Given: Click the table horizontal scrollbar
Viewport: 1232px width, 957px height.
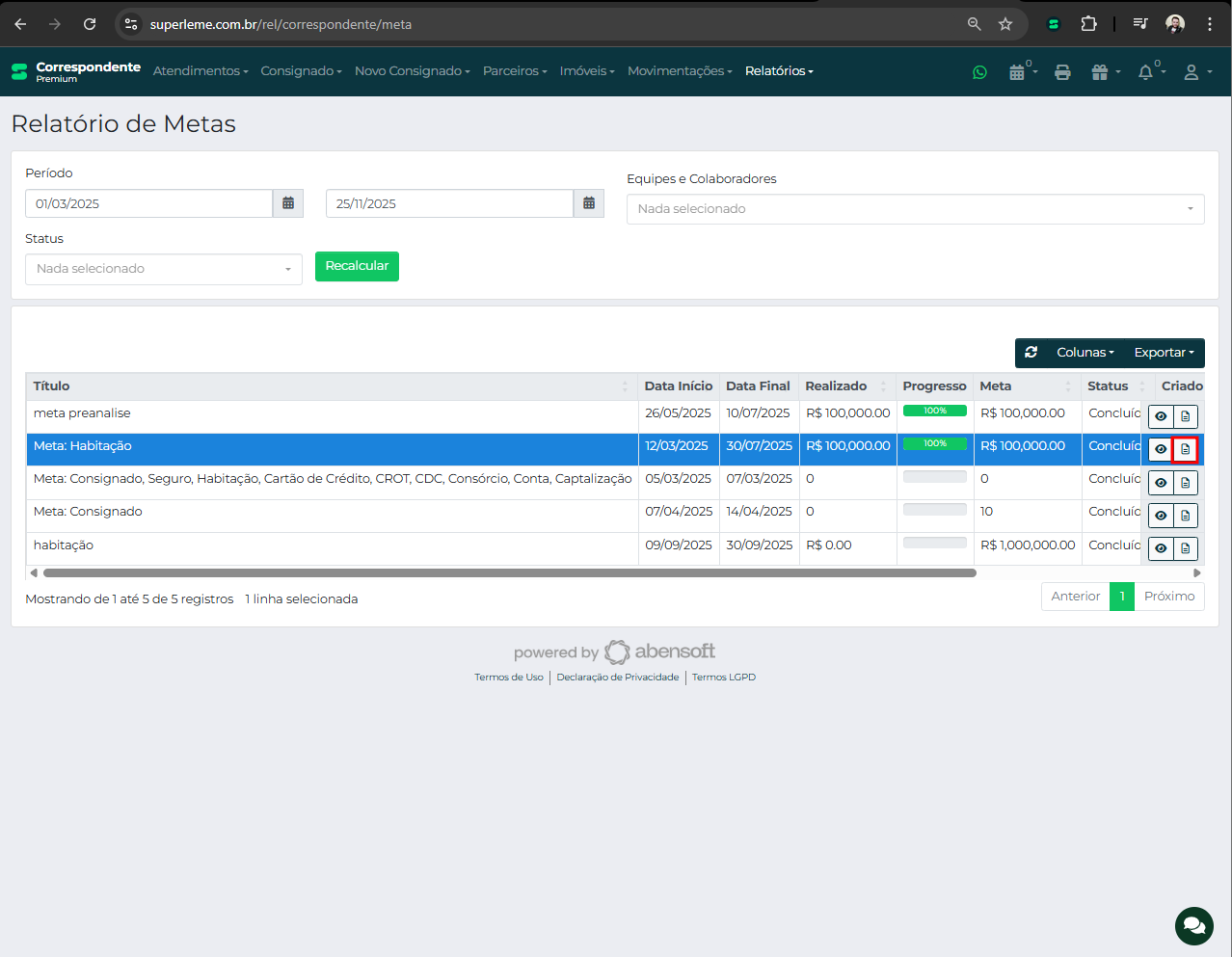Looking at the screenshot, I should (x=509, y=572).
